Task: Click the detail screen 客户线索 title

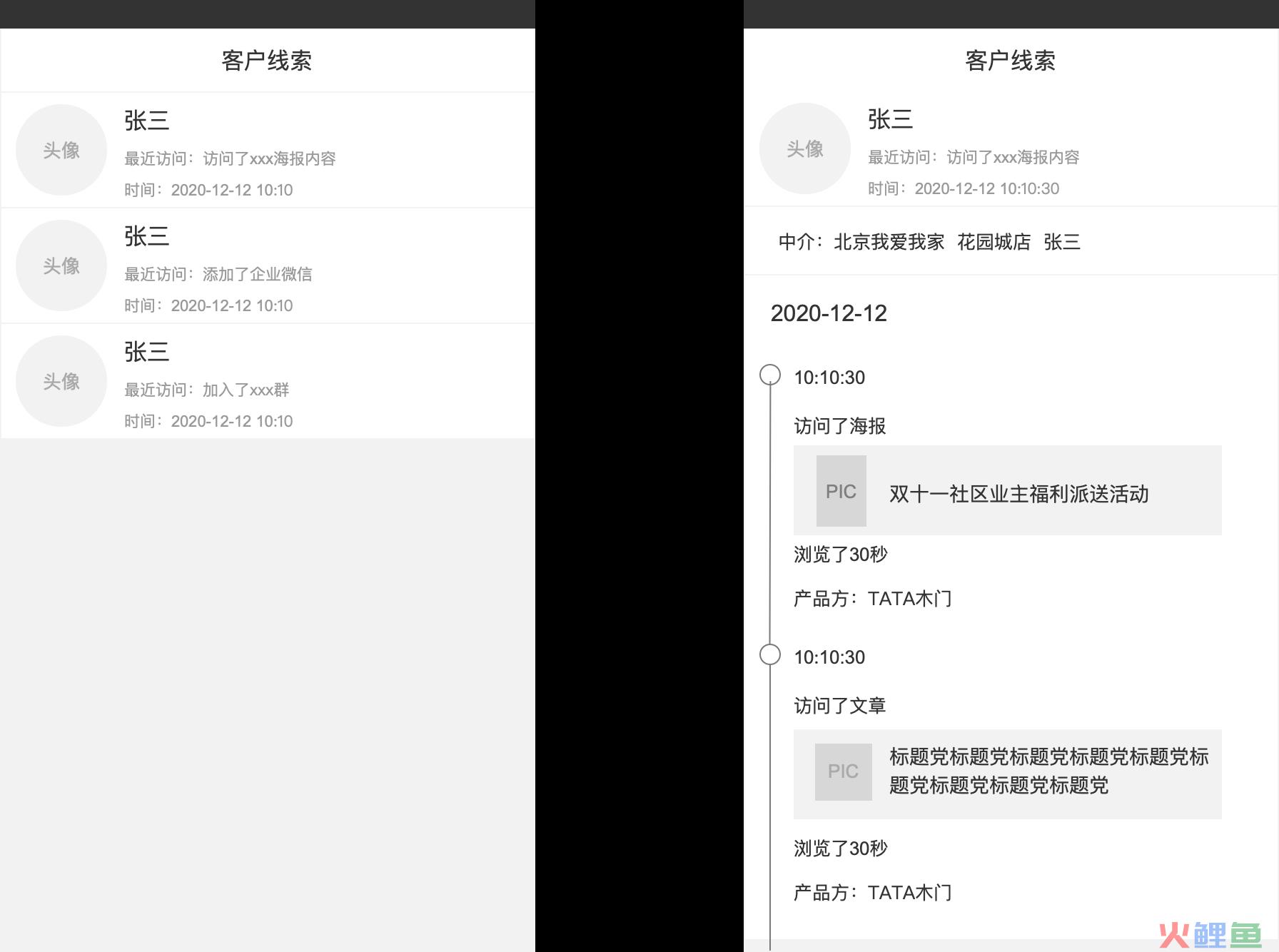Action: 1011,61
